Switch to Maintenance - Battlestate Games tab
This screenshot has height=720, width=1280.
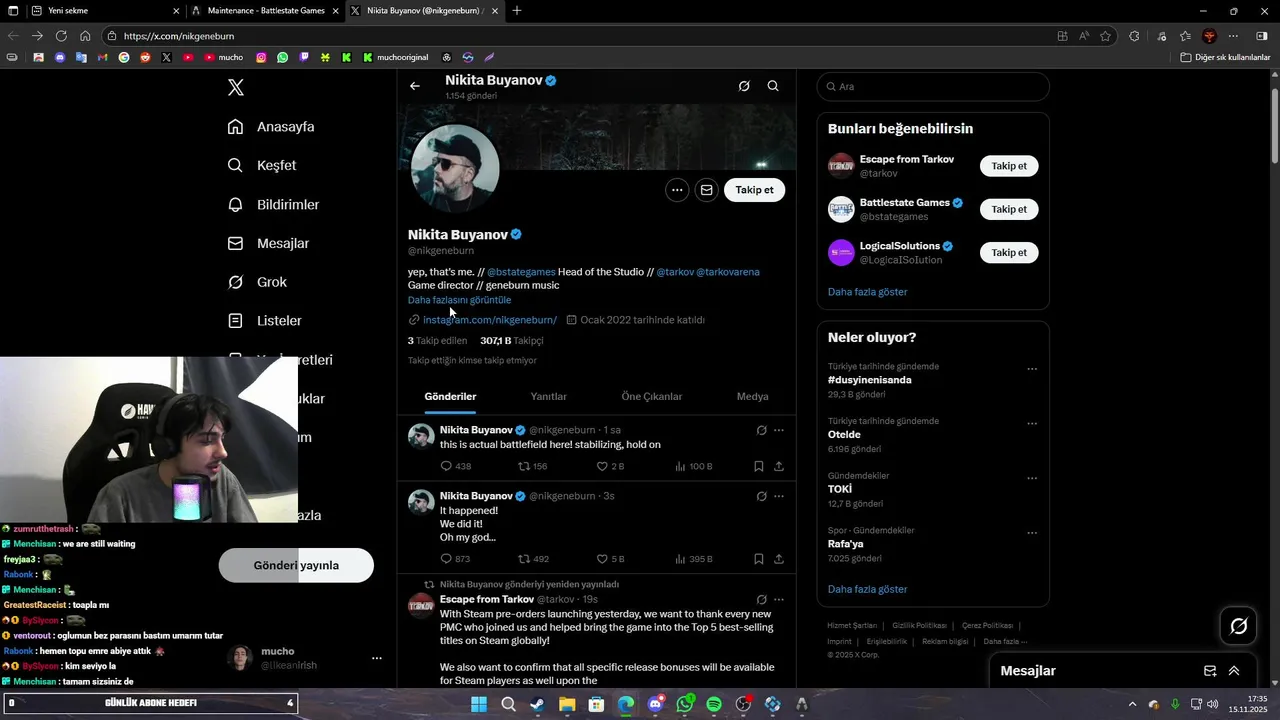coord(267,11)
